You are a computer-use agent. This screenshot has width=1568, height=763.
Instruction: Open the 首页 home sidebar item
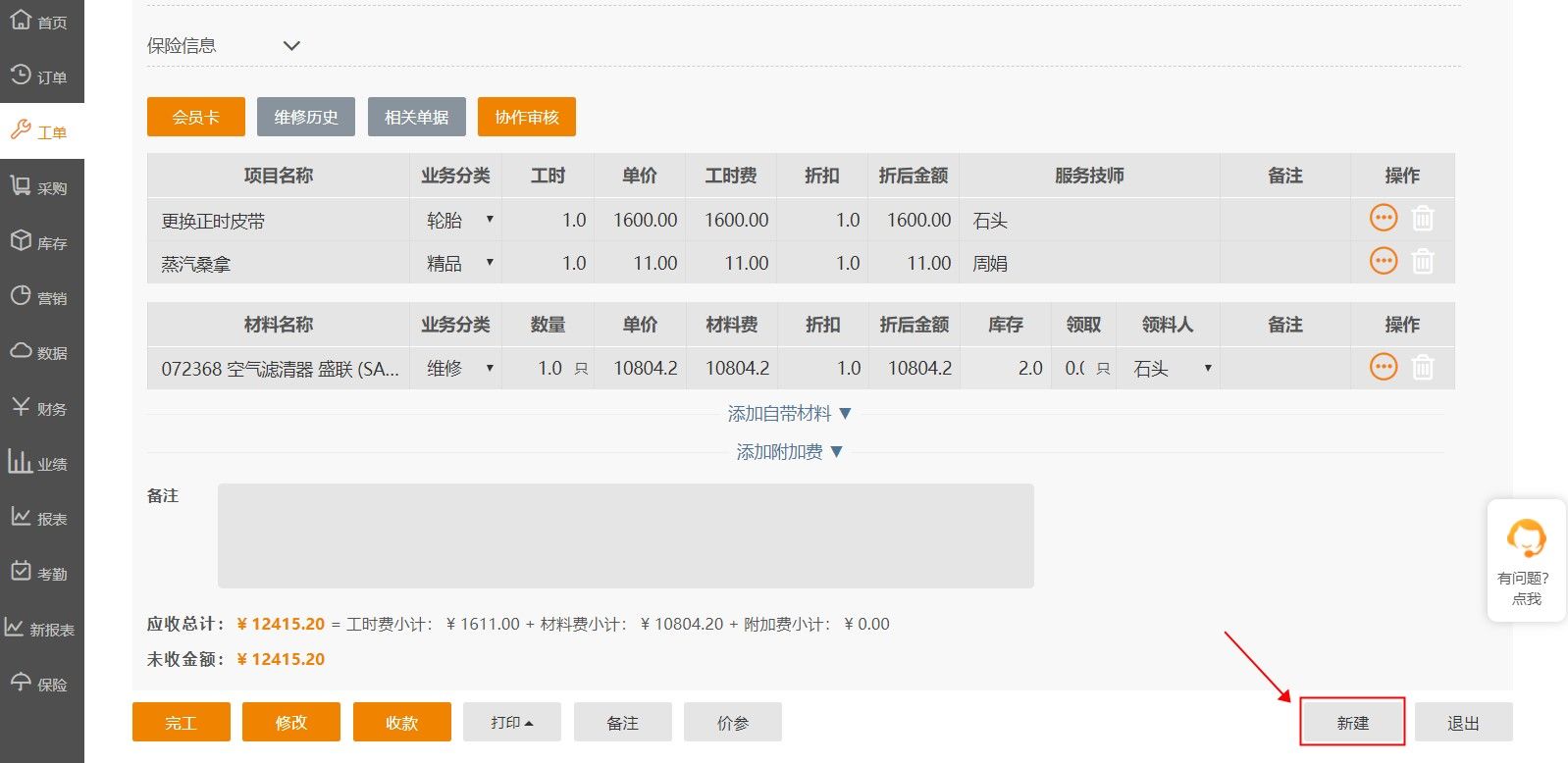(41, 21)
